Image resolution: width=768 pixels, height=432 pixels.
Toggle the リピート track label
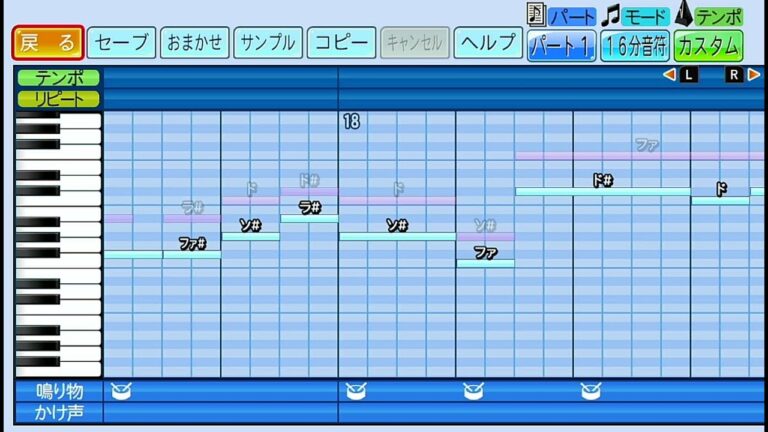click(58, 98)
